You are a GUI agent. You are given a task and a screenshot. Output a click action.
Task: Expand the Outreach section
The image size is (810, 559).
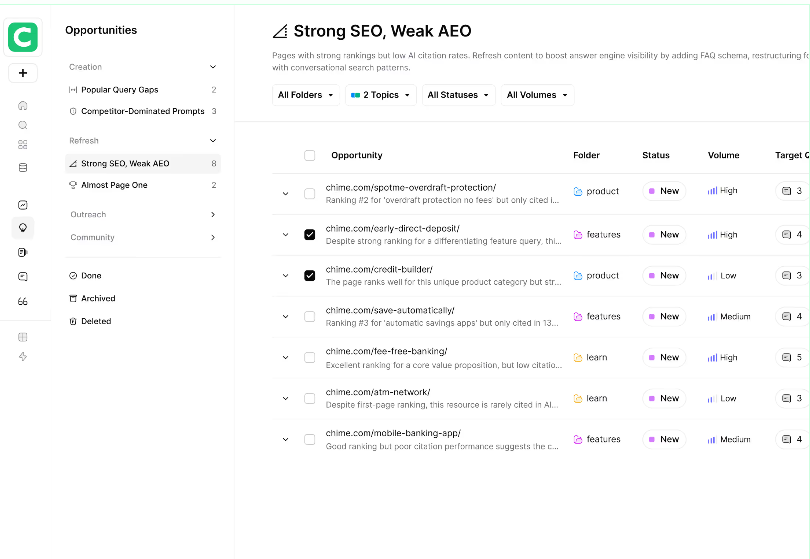213,214
